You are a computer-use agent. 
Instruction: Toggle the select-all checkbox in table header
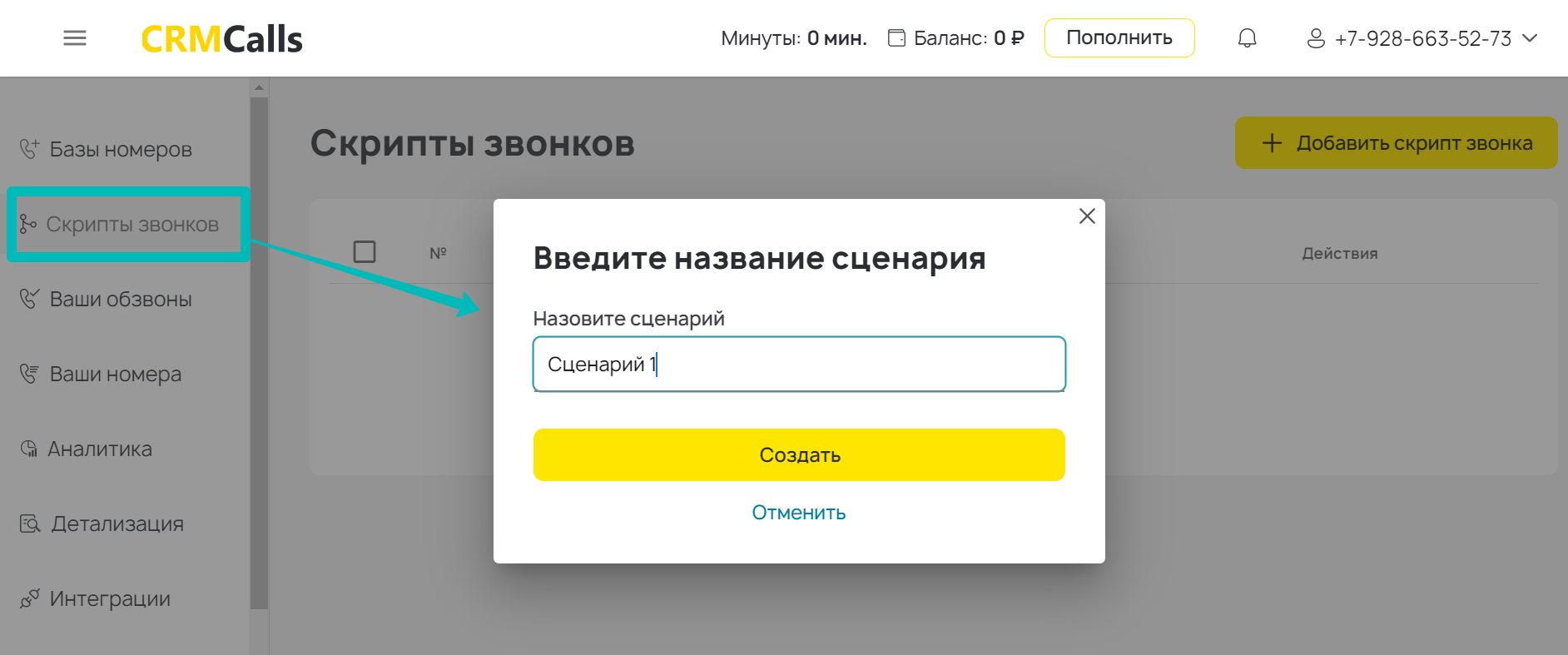click(365, 251)
